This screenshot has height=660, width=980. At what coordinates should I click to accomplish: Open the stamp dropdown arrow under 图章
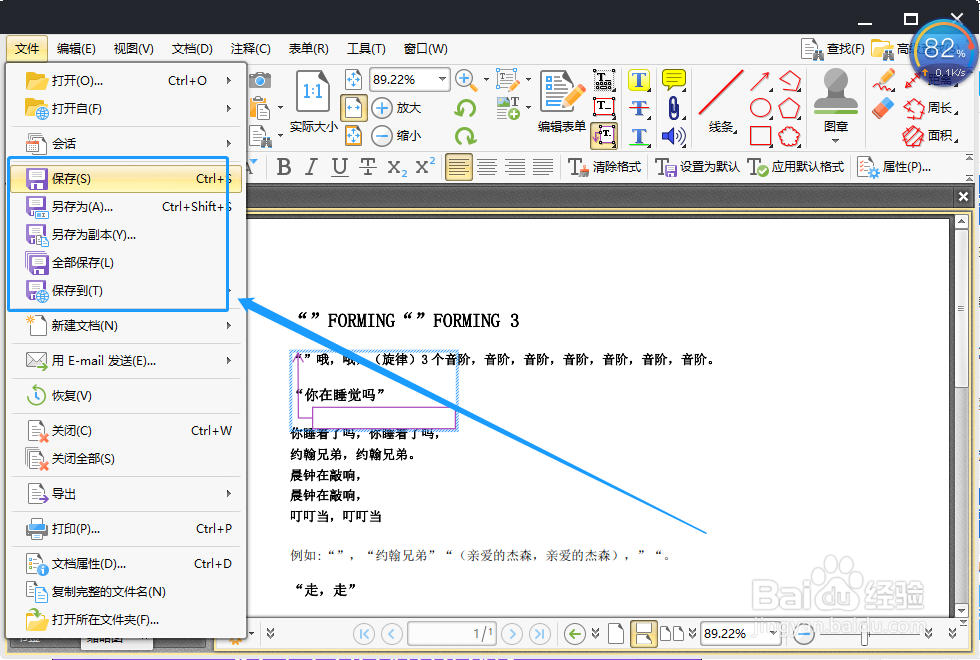tap(836, 141)
